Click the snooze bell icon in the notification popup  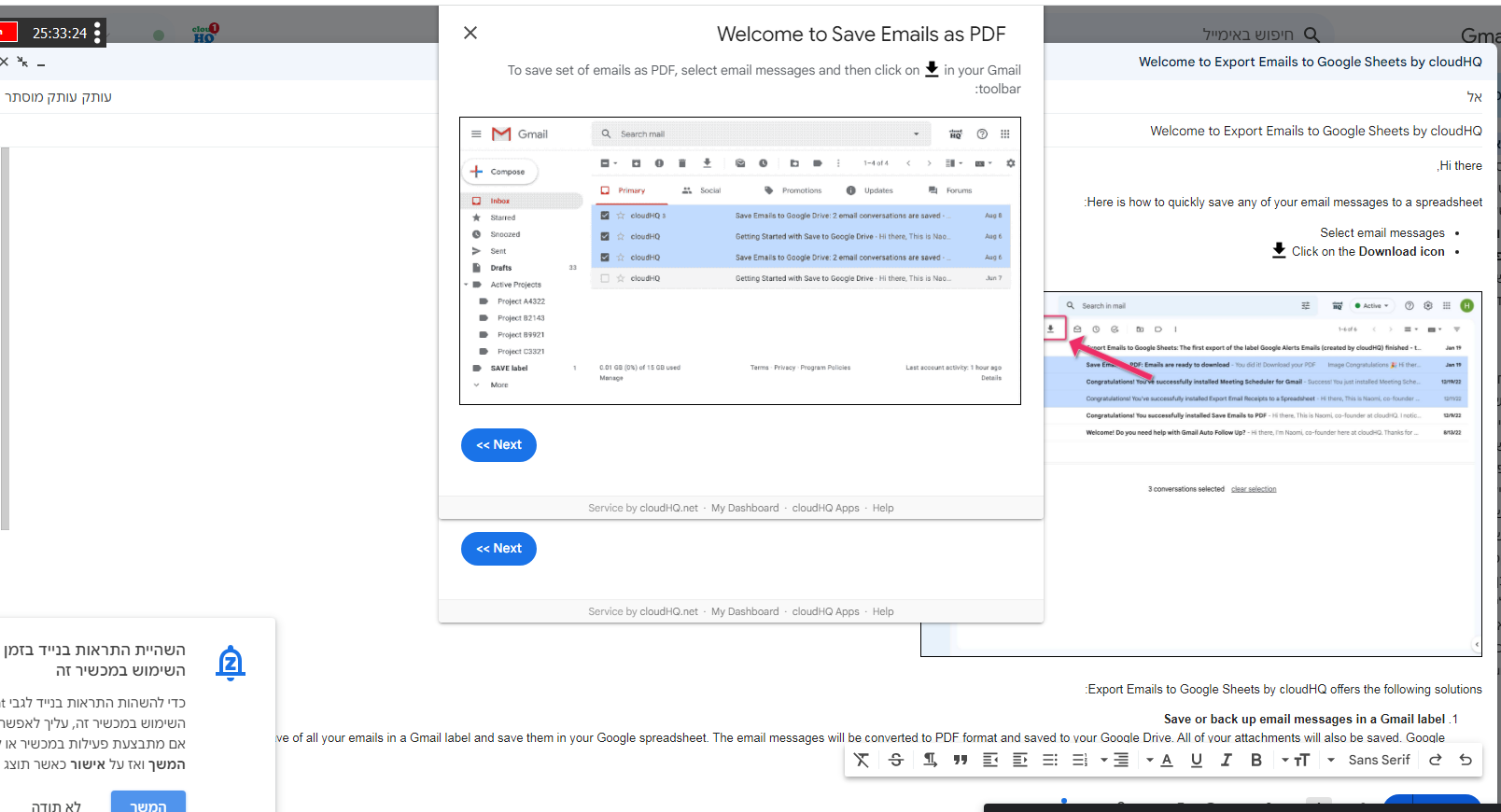[231, 663]
